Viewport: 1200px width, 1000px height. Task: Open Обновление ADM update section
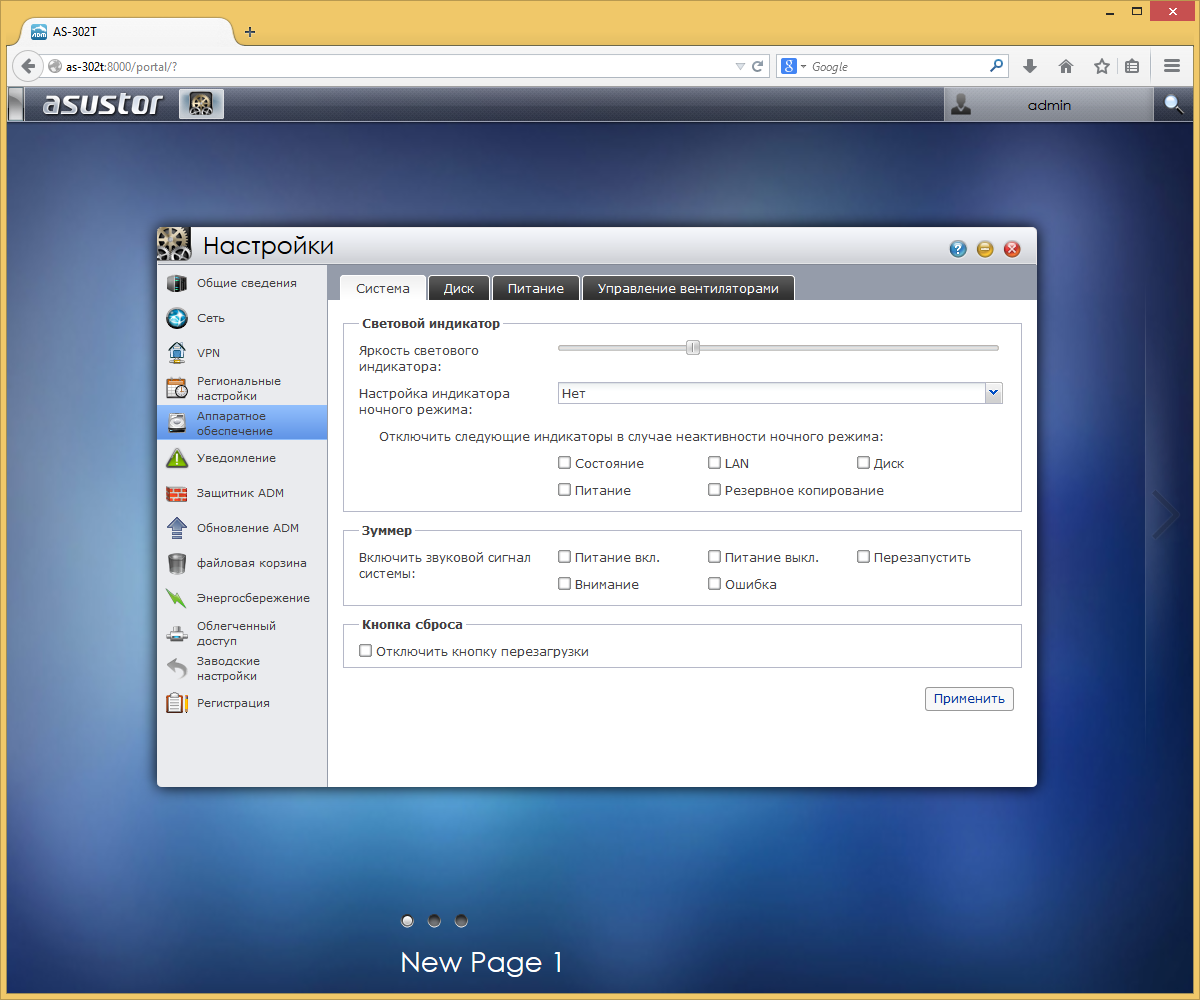(242, 528)
